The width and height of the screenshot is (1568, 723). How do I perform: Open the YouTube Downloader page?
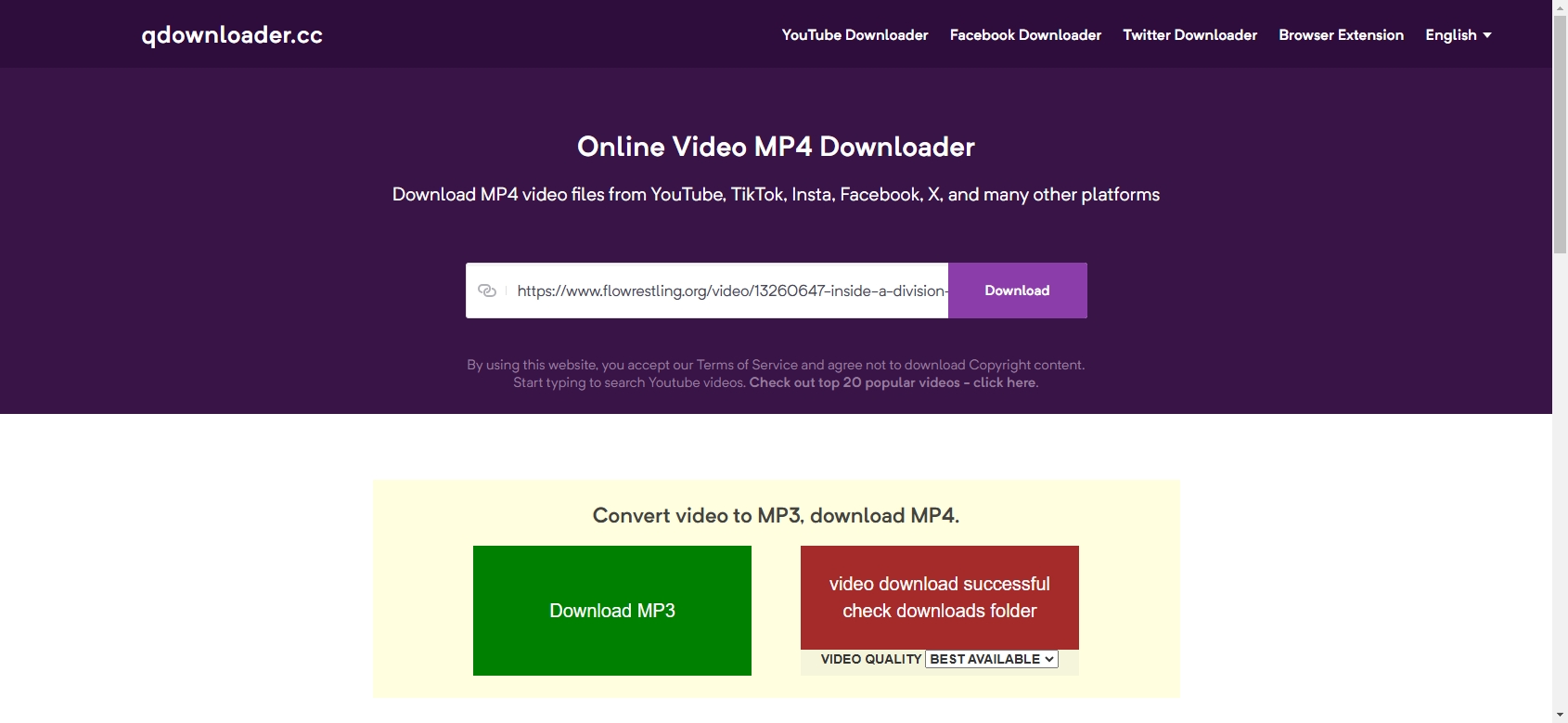855,35
